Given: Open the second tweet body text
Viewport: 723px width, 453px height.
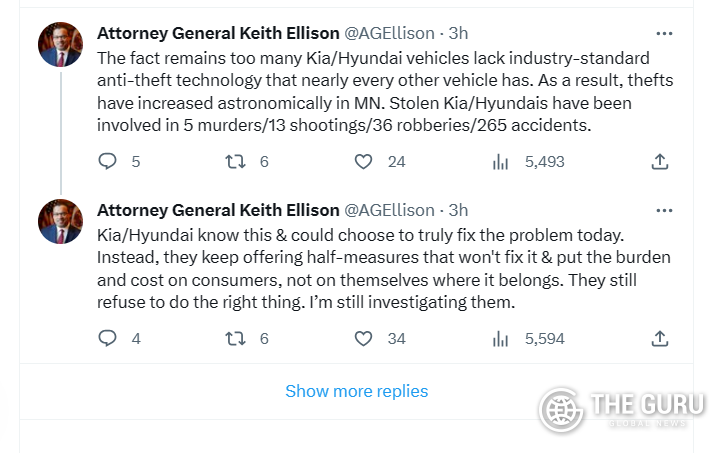Looking at the screenshot, I should click(x=380, y=267).
